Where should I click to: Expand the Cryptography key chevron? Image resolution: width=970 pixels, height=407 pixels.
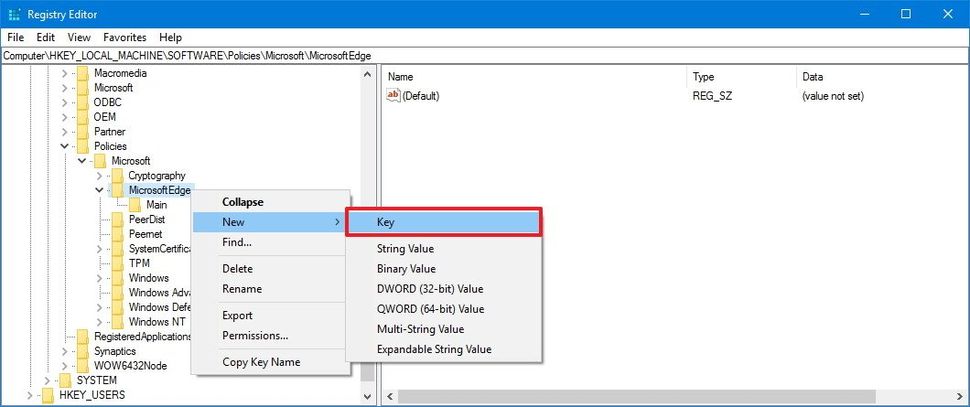click(100, 176)
